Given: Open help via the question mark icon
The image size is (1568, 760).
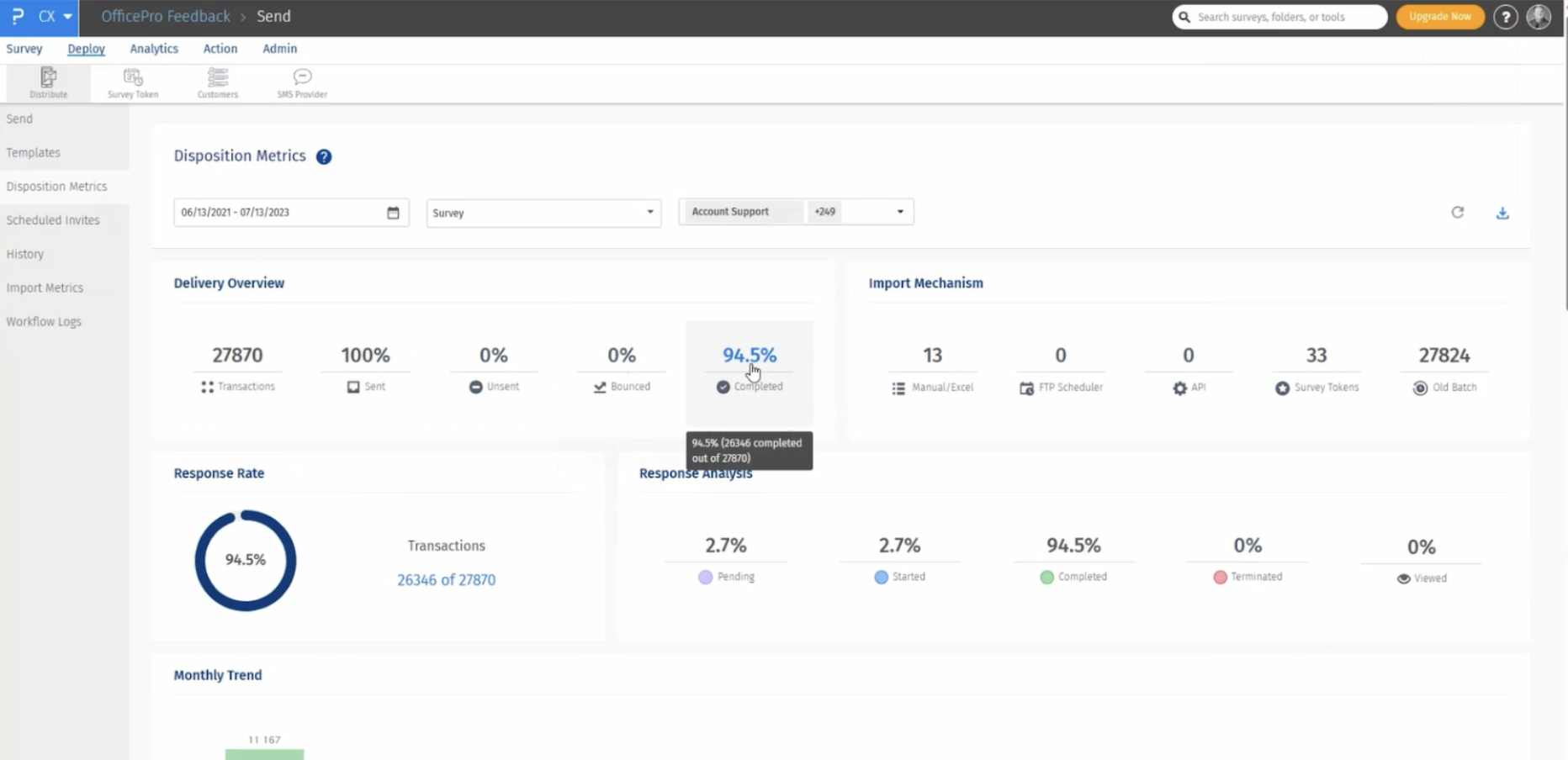Looking at the screenshot, I should tap(1505, 17).
